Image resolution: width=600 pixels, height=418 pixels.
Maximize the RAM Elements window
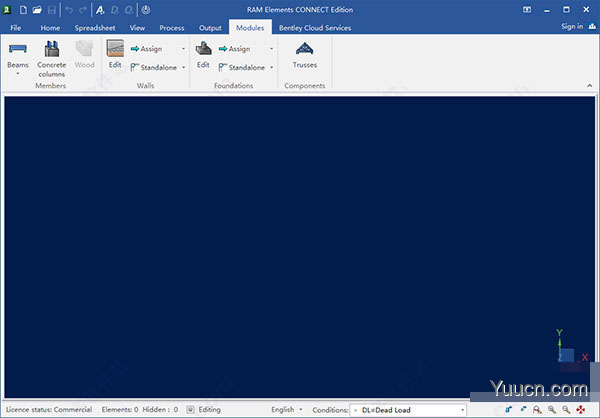566,10
